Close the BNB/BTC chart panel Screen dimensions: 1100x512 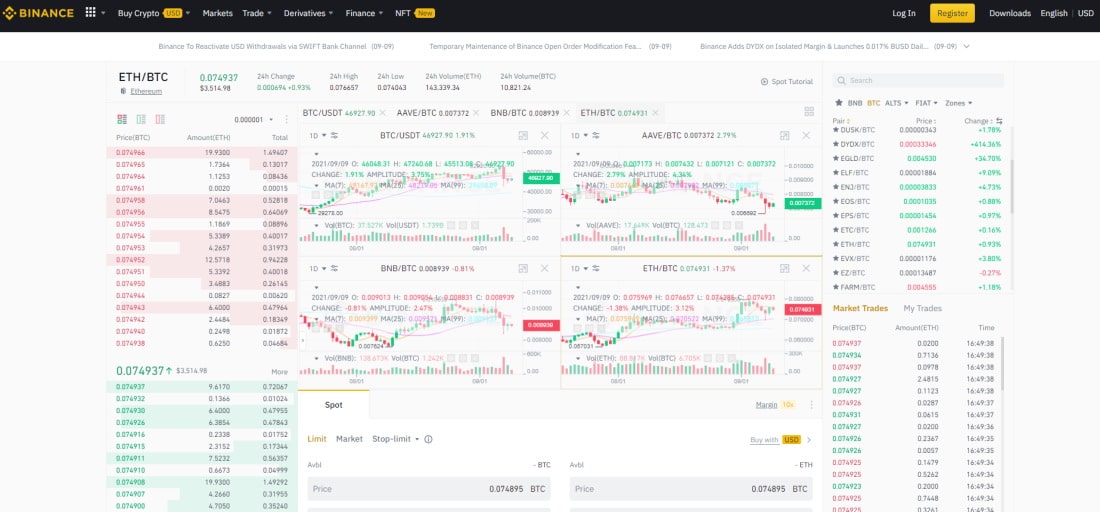(544, 268)
